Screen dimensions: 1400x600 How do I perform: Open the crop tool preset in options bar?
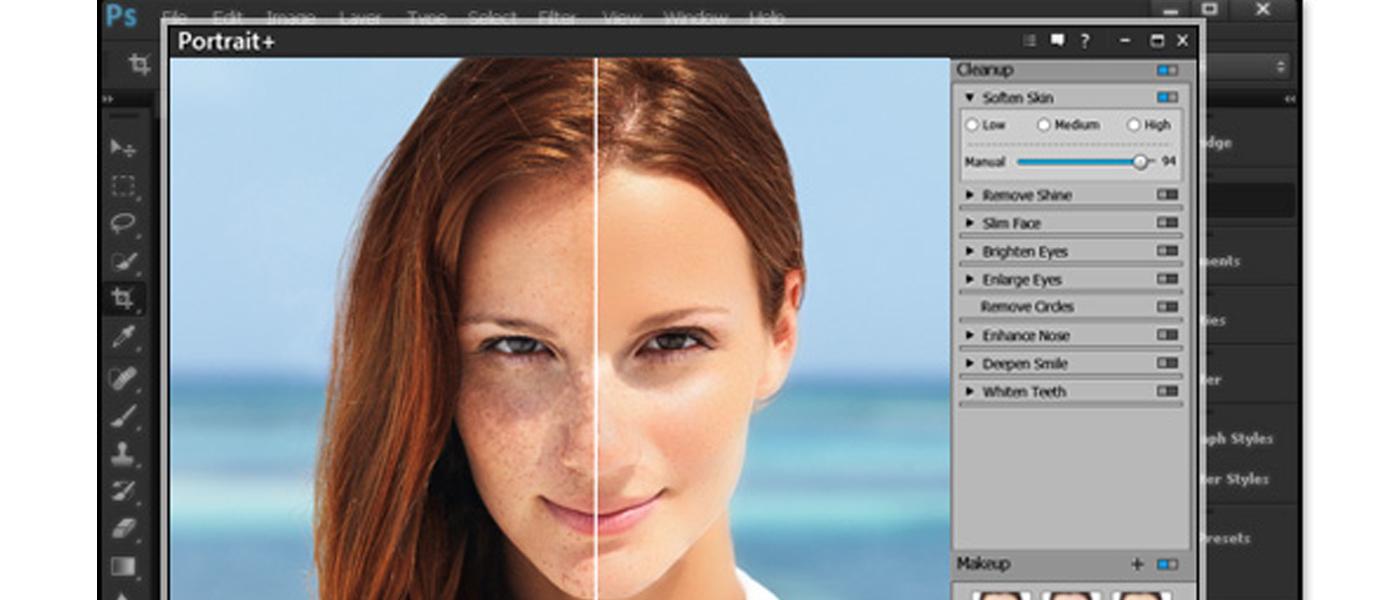point(140,66)
